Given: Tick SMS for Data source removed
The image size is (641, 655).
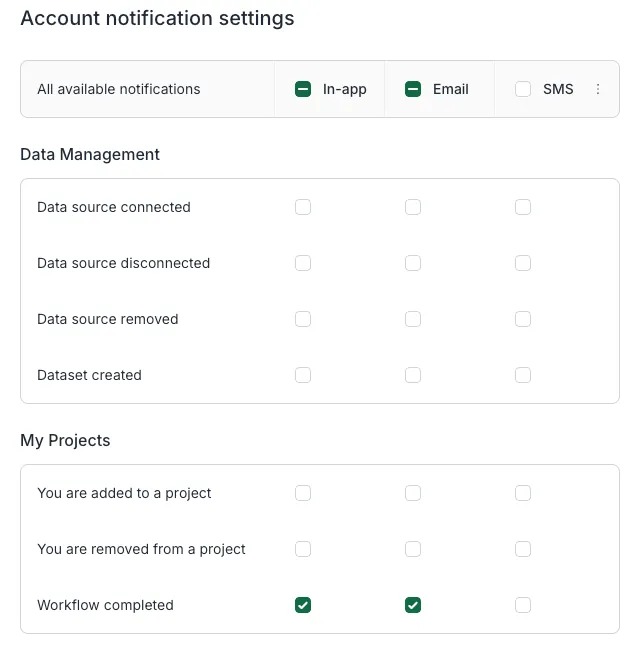Looking at the screenshot, I should pos(523,319).
